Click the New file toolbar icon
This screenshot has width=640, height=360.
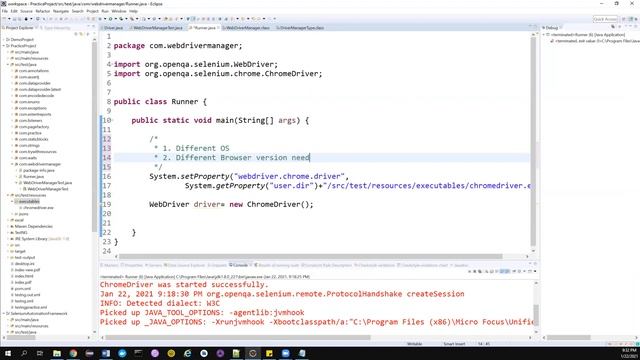[x=5, y=19]
